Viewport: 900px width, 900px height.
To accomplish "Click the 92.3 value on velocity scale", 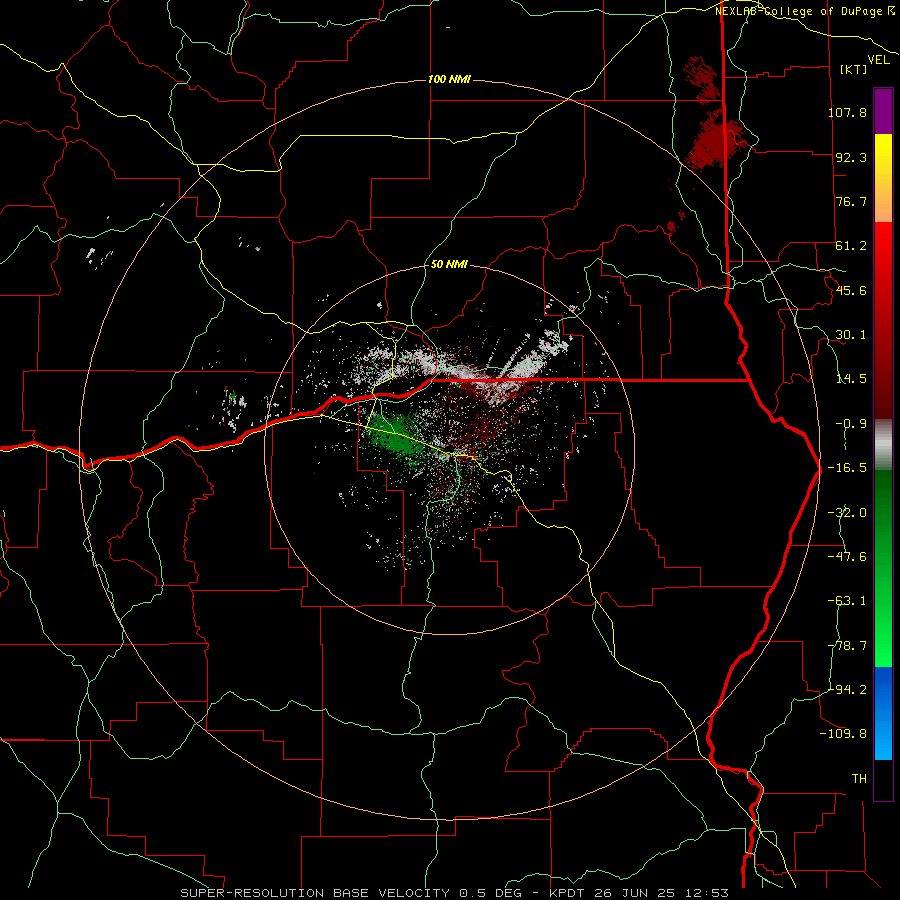I will click(851, 157).
